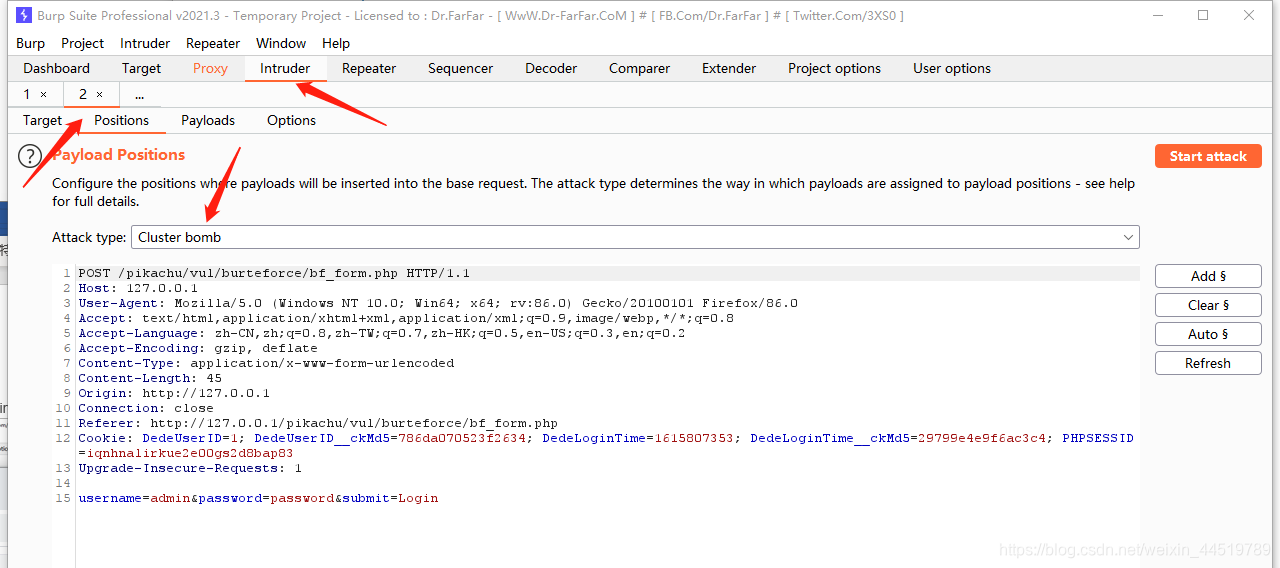Image resolution: width=1280 pixels, height=568 pixels.
Task: Open the Project options tab
Action: pos(834,68)
